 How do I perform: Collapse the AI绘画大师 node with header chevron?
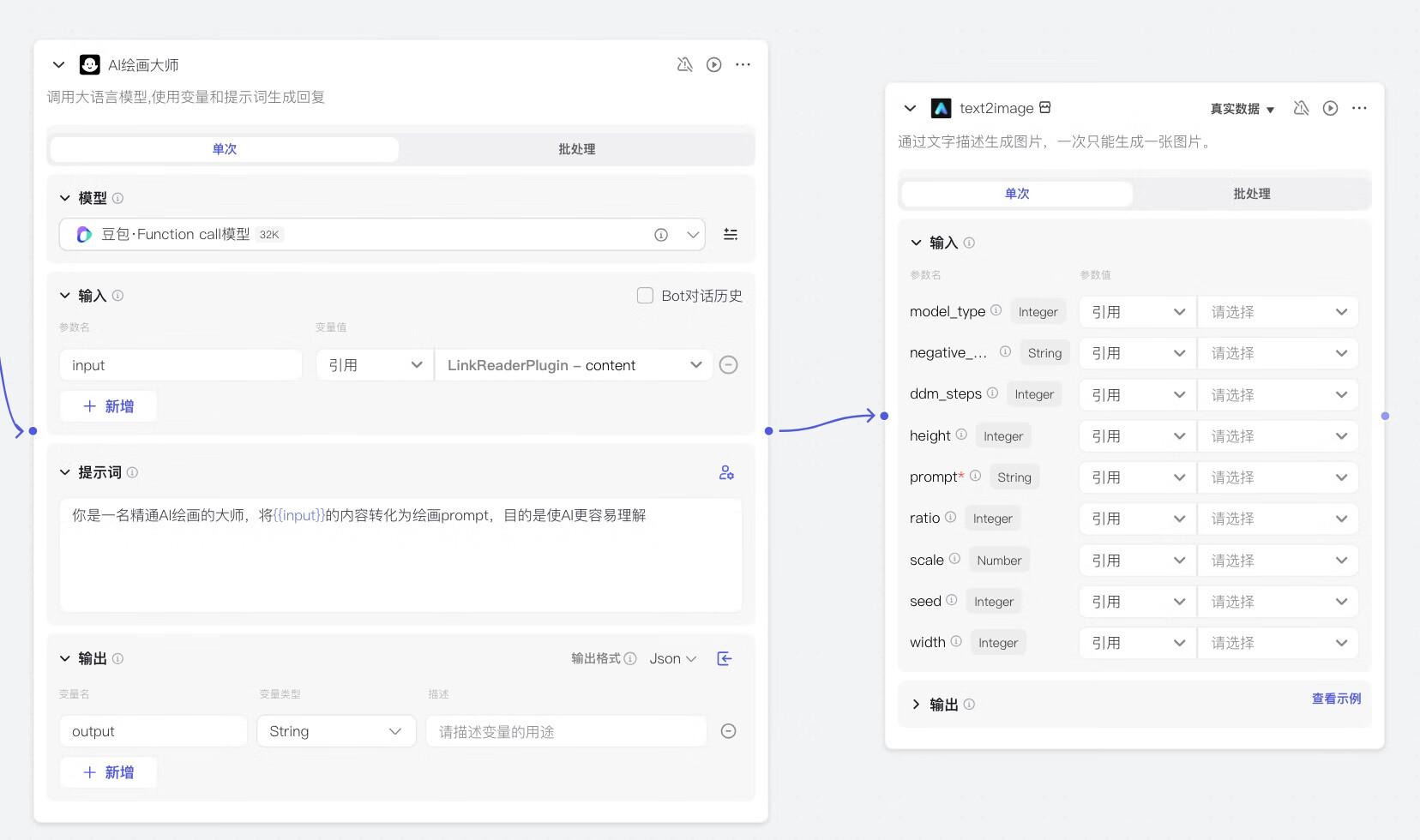coord(58,65)
